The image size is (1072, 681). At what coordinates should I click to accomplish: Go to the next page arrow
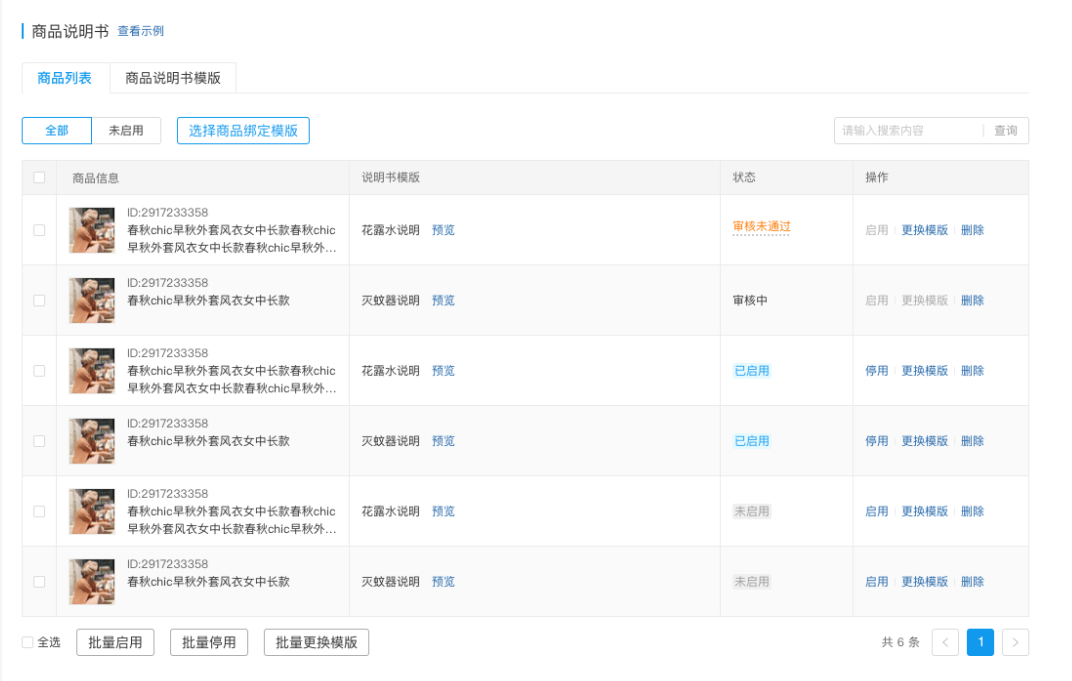1015,642
